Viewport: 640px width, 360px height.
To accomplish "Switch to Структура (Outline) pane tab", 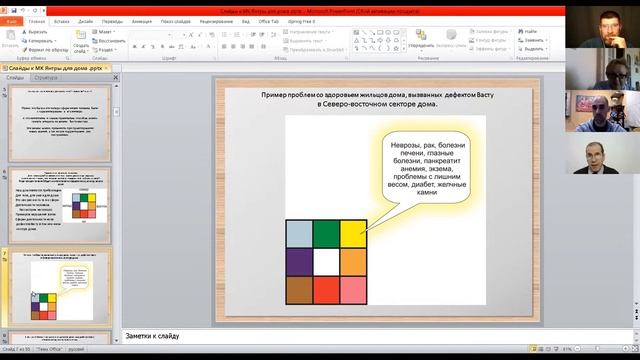I will click(46, 78).
